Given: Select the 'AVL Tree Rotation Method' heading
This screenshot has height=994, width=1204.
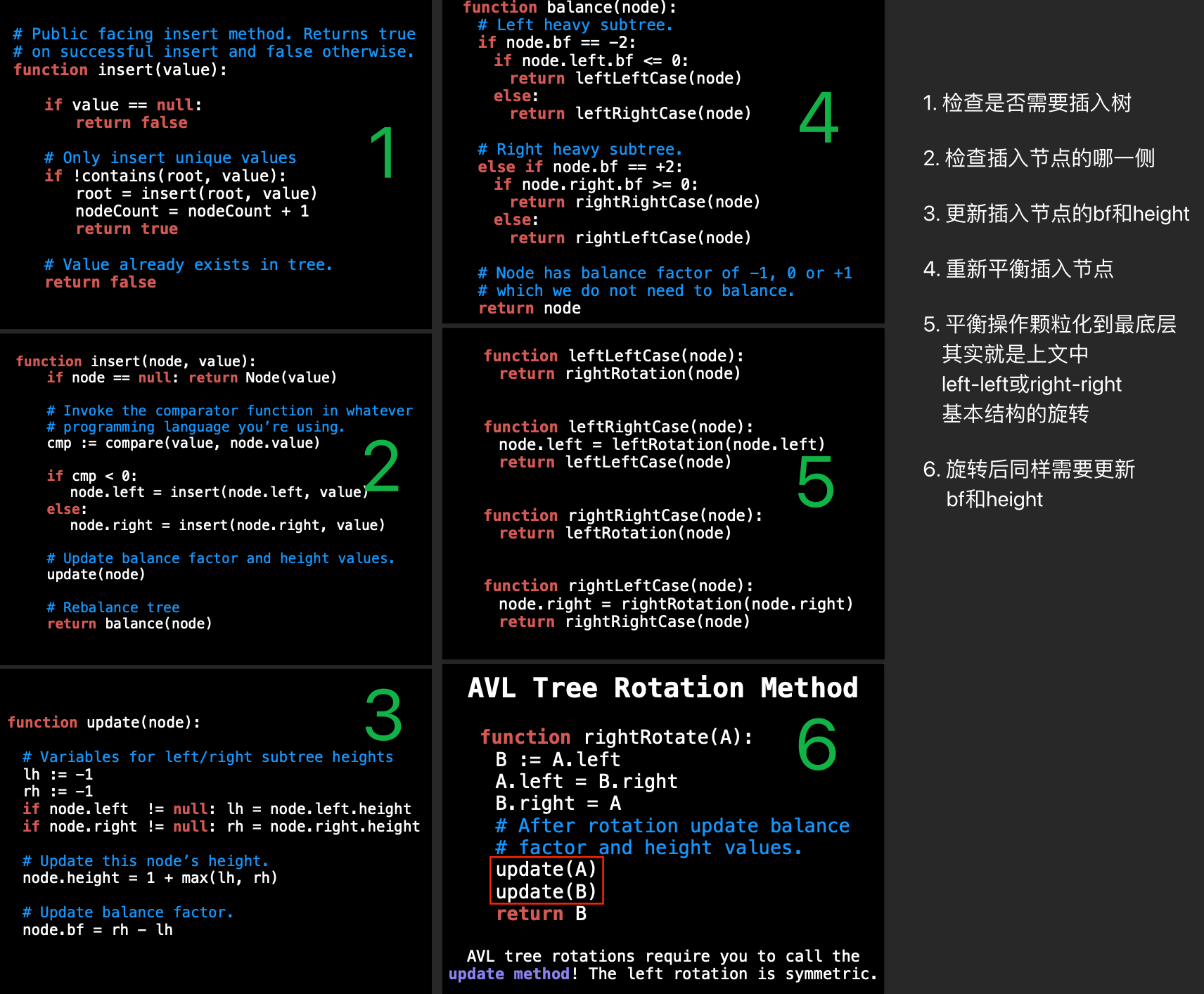Looking at the screenshot, I should (662, 688).
